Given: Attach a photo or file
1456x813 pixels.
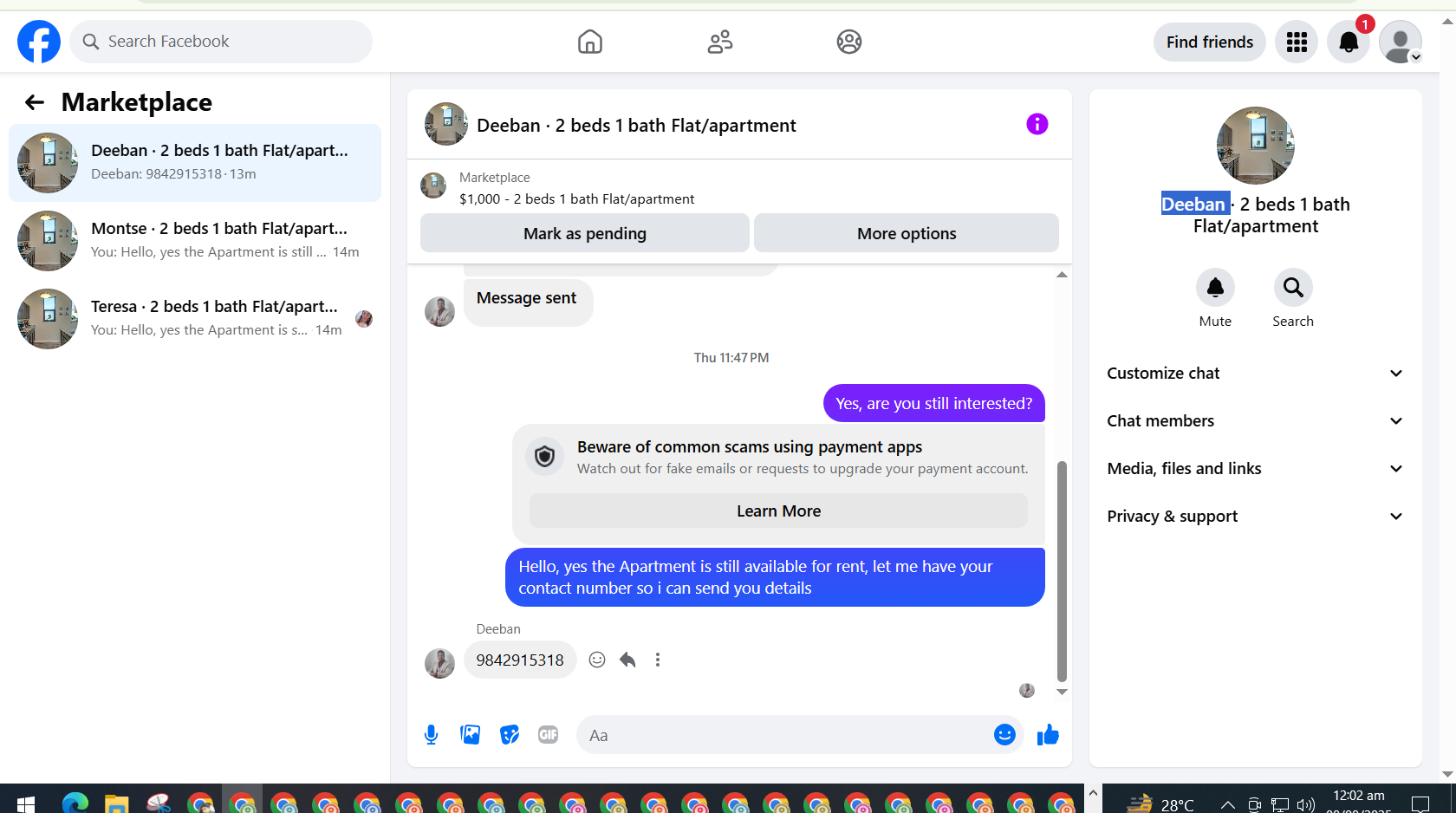Looking at the screenshot, I should pyautogui.click(x=471, y=735).
